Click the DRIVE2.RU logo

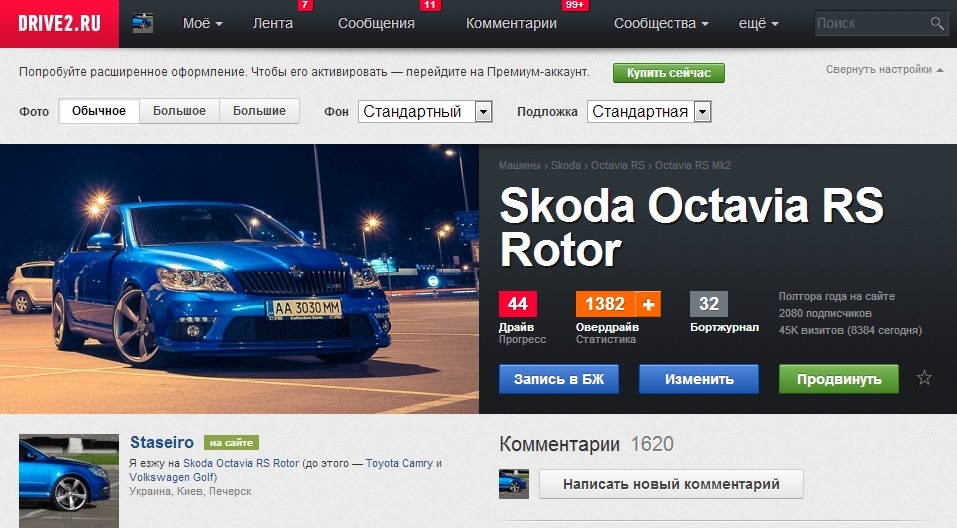click(59, 23)
